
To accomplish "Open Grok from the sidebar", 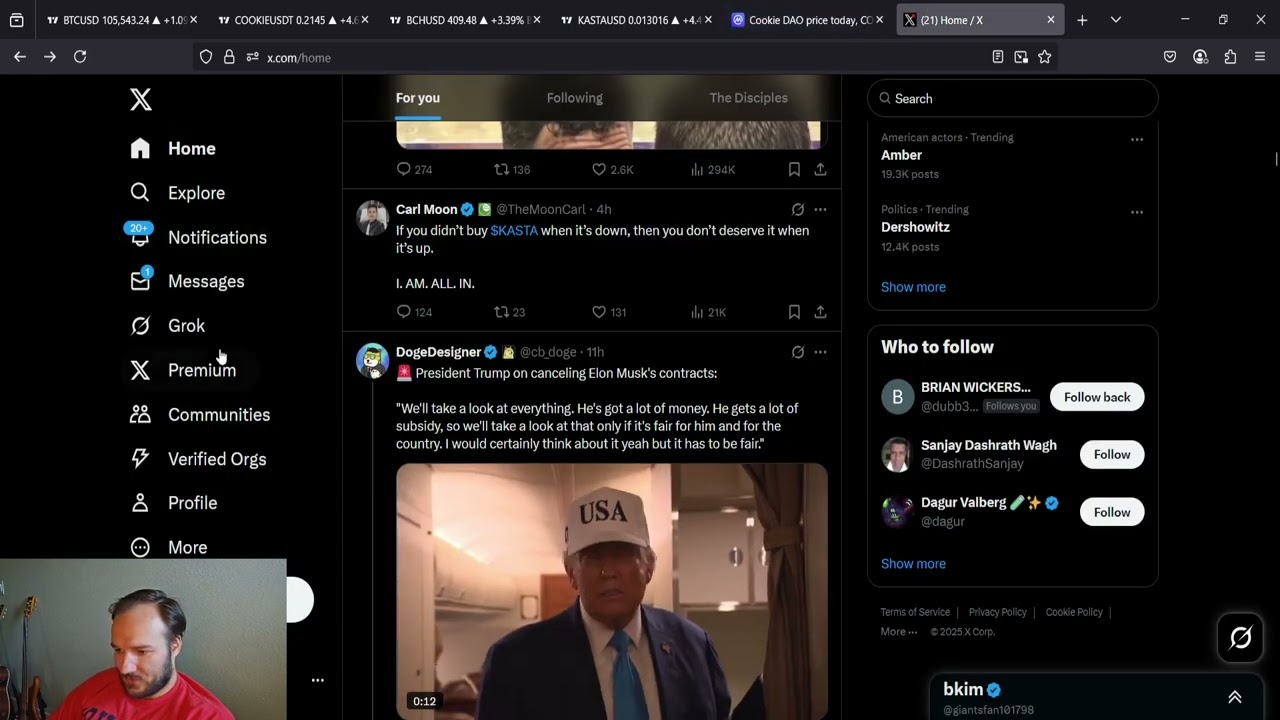I will [167, 326].
